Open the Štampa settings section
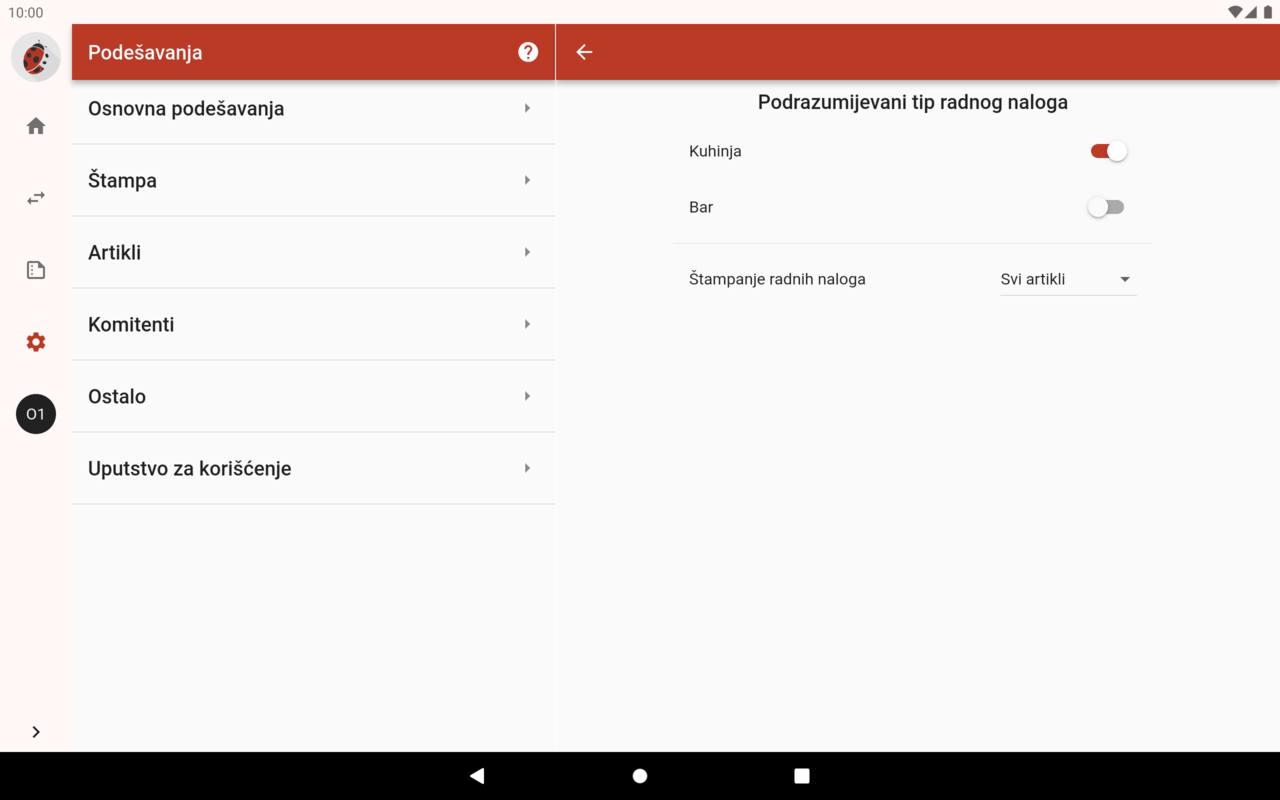Viewport: 1280px width, 800px height. coord(313,180)
